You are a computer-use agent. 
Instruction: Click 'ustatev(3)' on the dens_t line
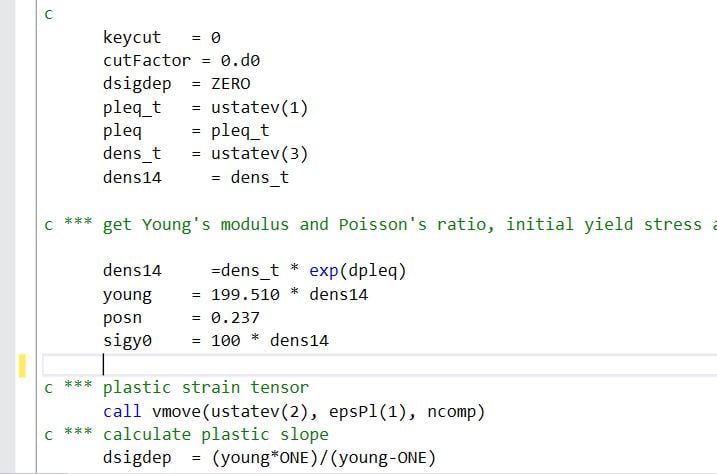click(259, 154)
